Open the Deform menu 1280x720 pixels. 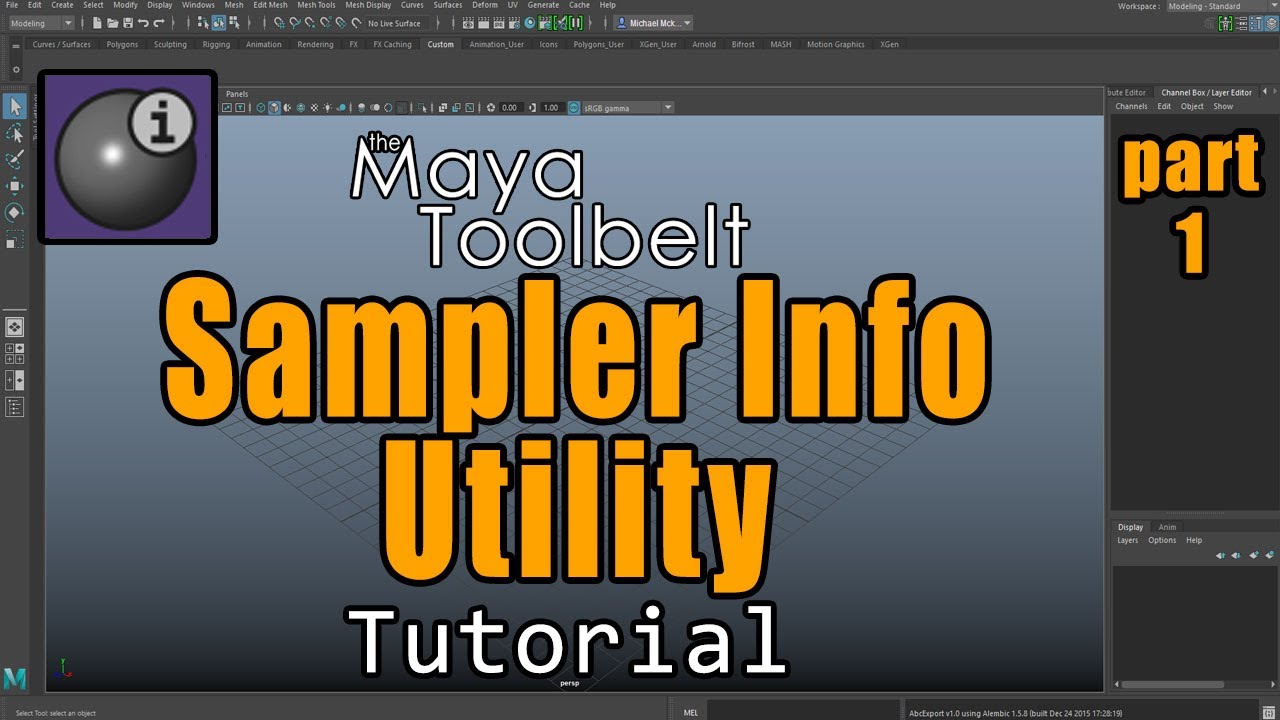point(485,5)
